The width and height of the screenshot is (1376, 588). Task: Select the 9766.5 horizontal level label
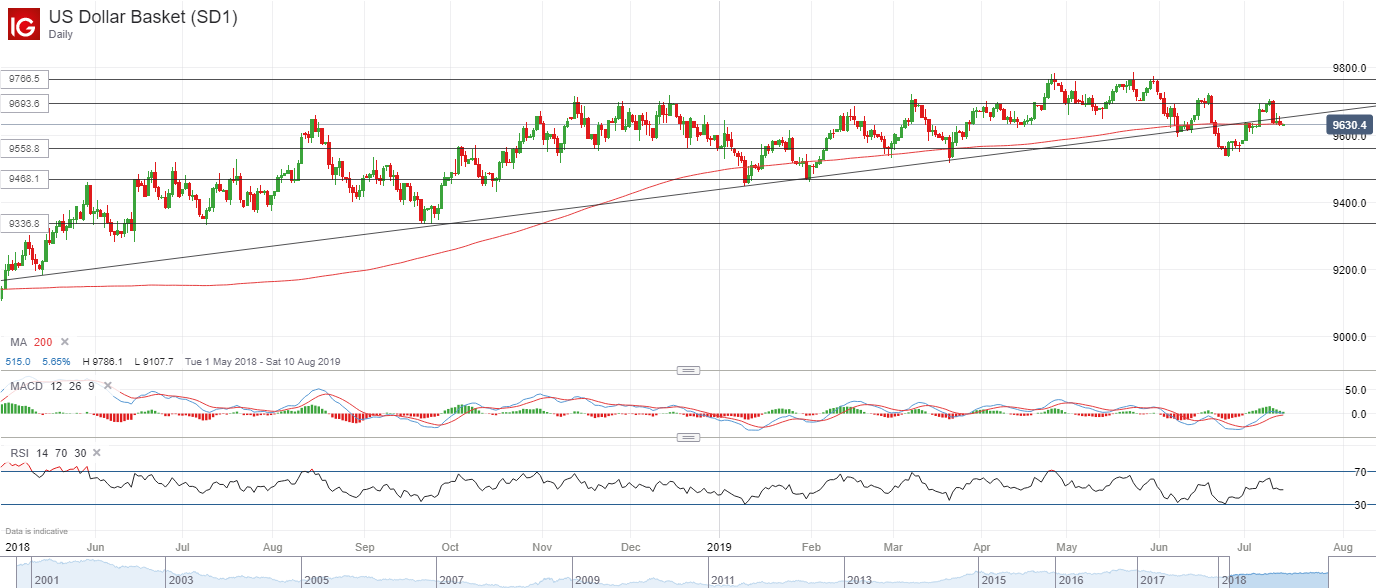[x=24, y=78]
